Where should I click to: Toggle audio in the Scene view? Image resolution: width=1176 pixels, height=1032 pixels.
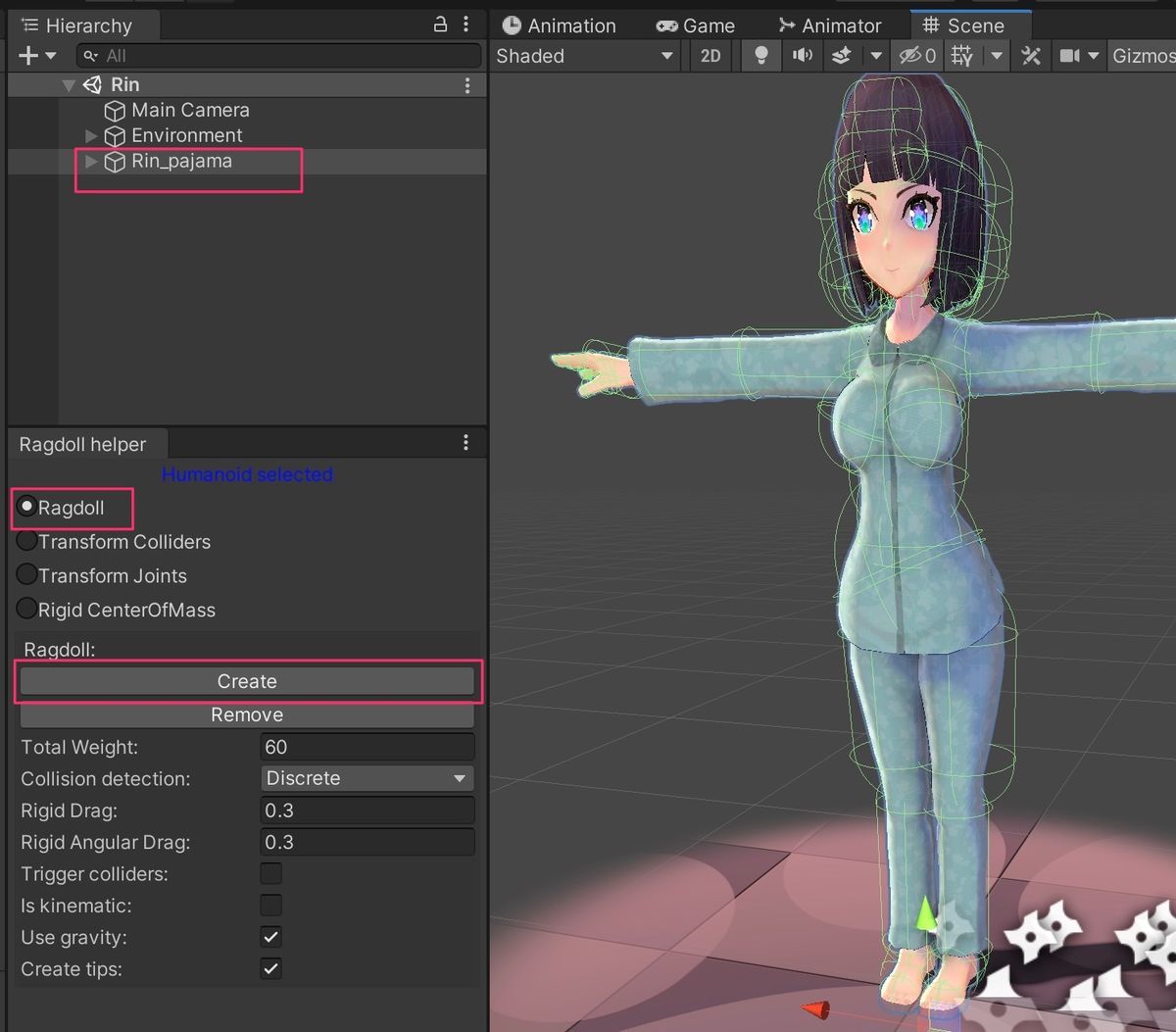(802, 56)
